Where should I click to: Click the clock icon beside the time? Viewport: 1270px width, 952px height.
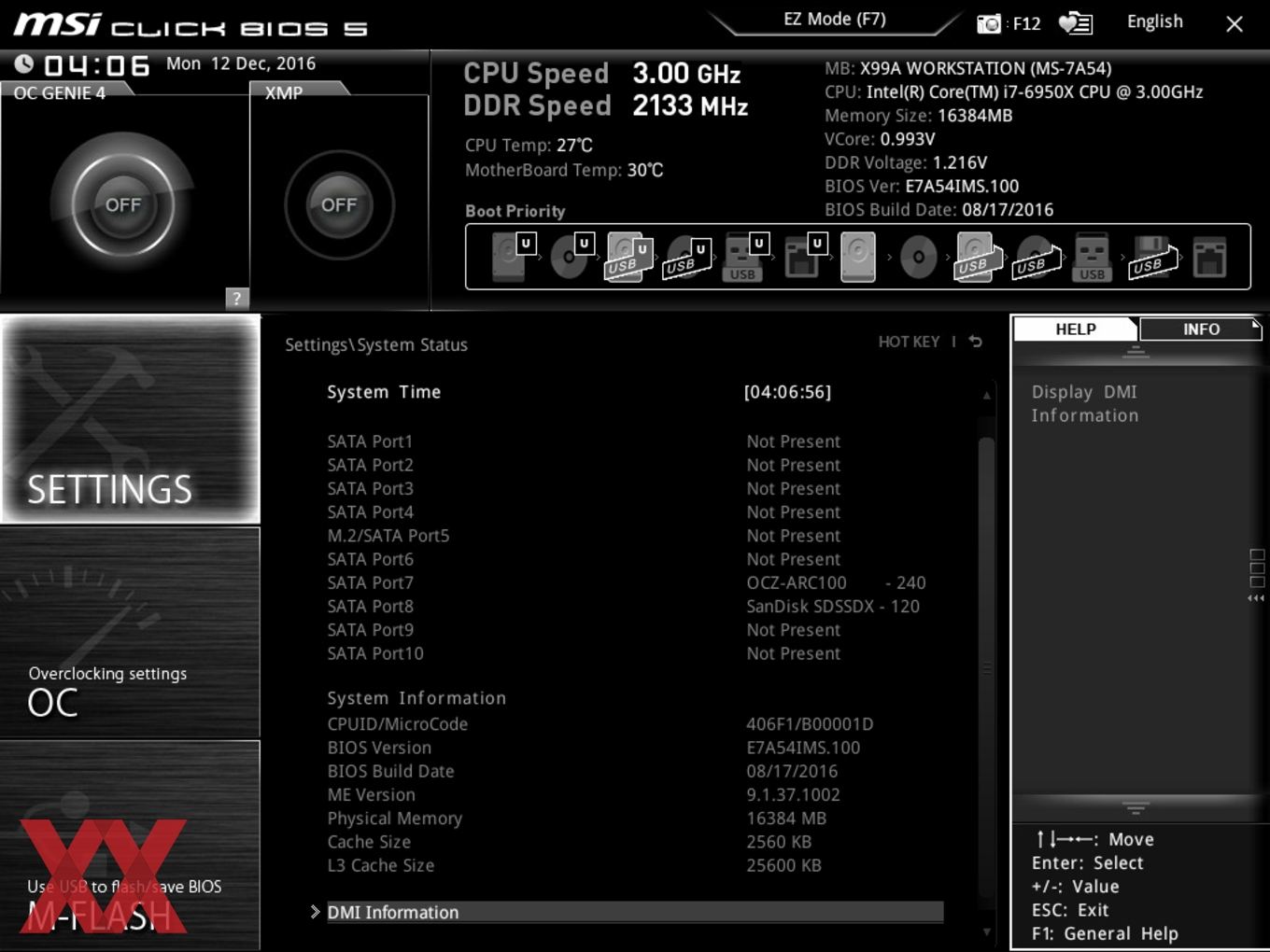[x=24, y=63]
